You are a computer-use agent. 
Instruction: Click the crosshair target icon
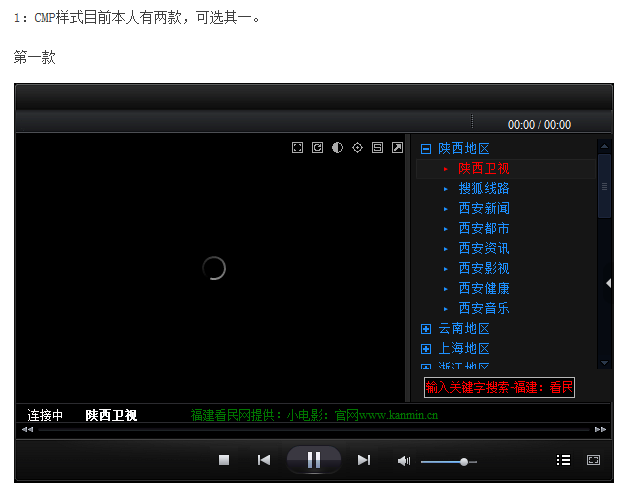coord(357,148)
